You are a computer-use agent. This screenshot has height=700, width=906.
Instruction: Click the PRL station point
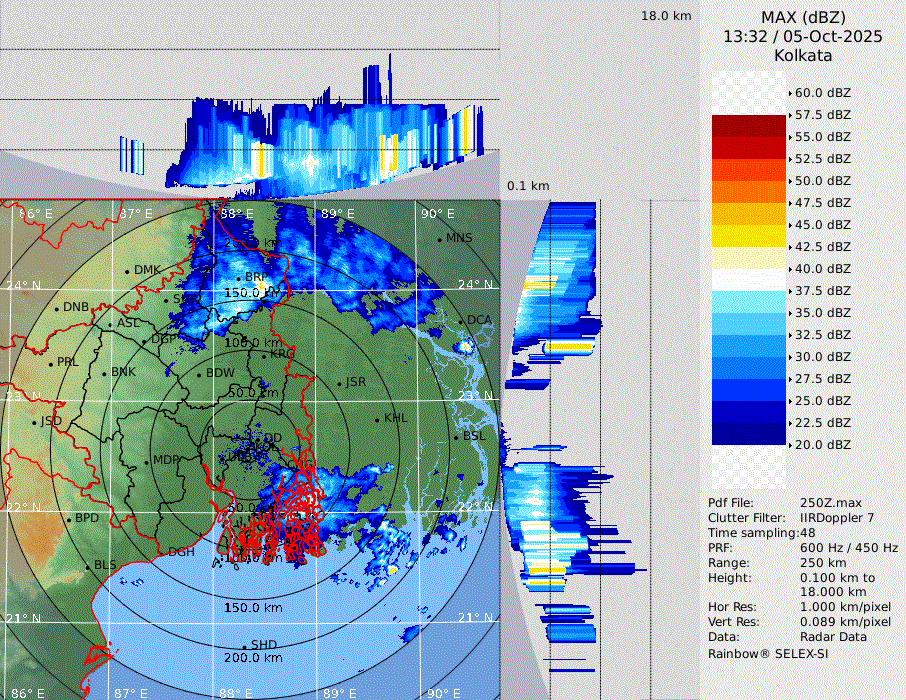[50, 363]
